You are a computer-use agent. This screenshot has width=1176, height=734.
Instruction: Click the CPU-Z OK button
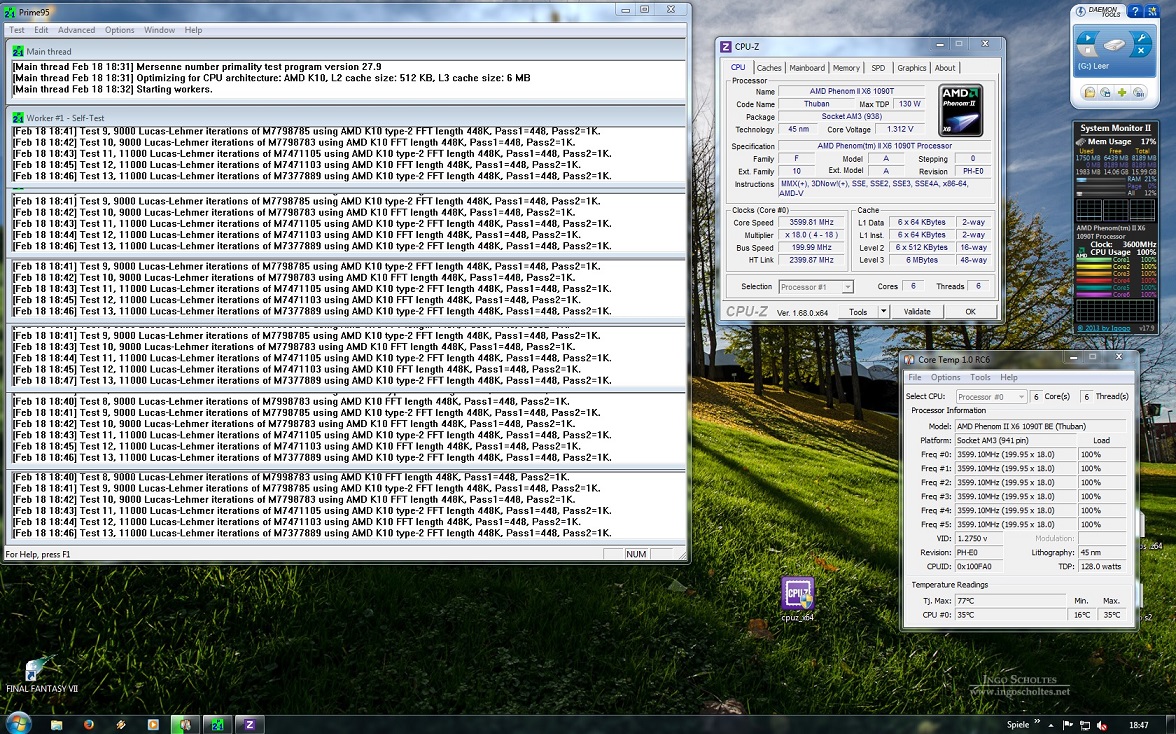click(970, 311)
